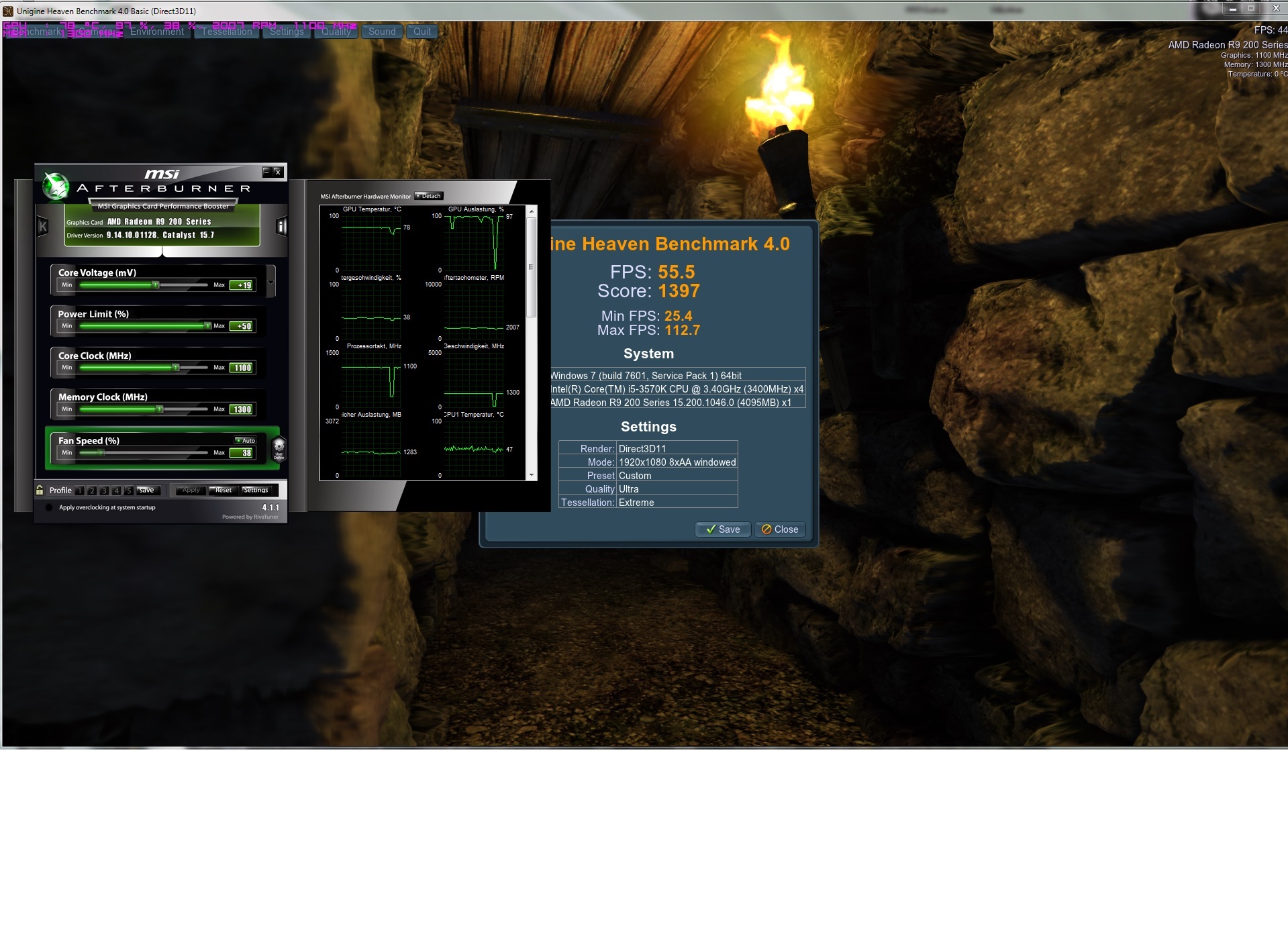Click the Apply button in Afterburner
Viewport: 1288px width, 928px height.
(191, 490)
